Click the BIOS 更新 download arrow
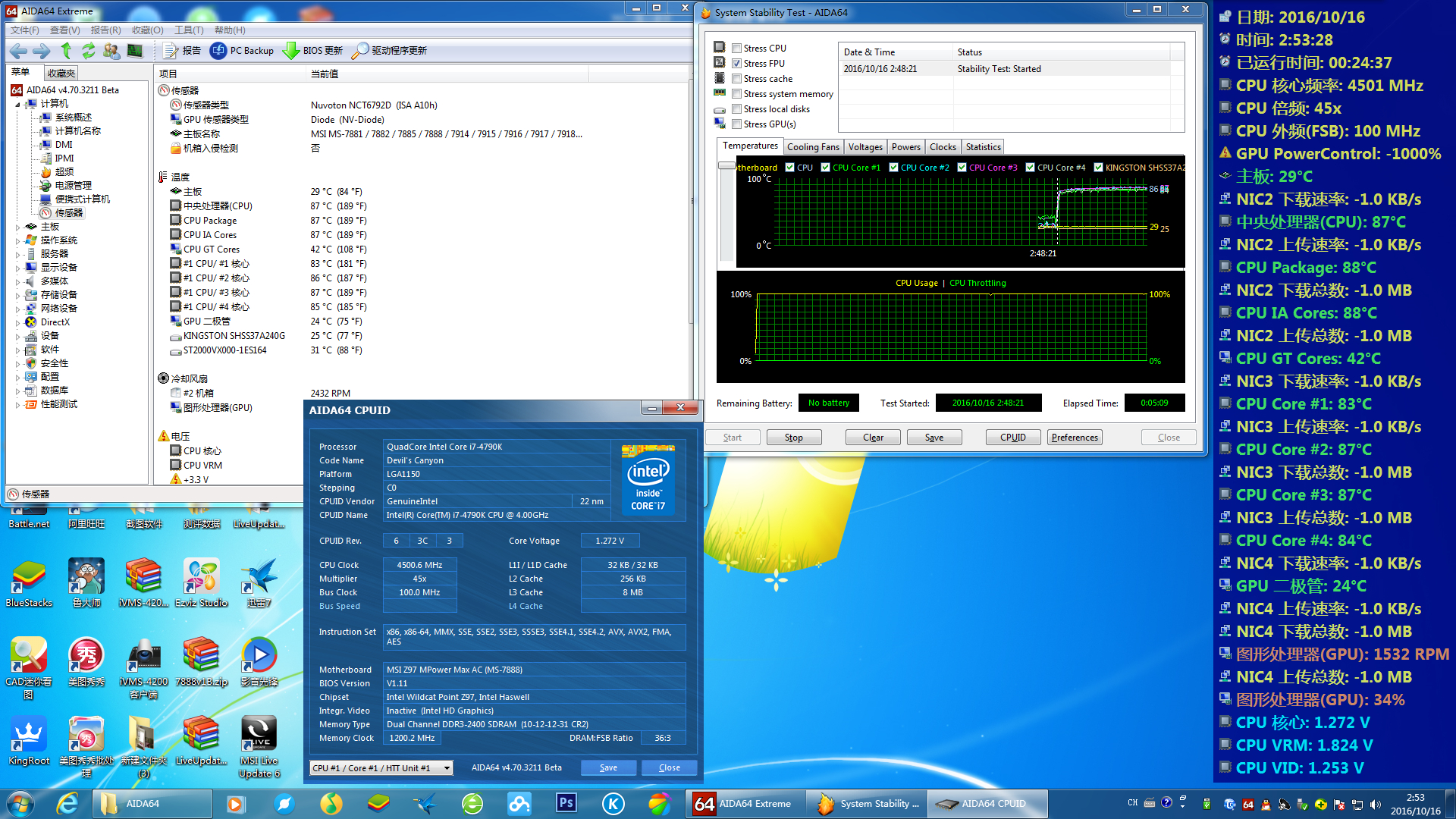 tap(291, 51)
